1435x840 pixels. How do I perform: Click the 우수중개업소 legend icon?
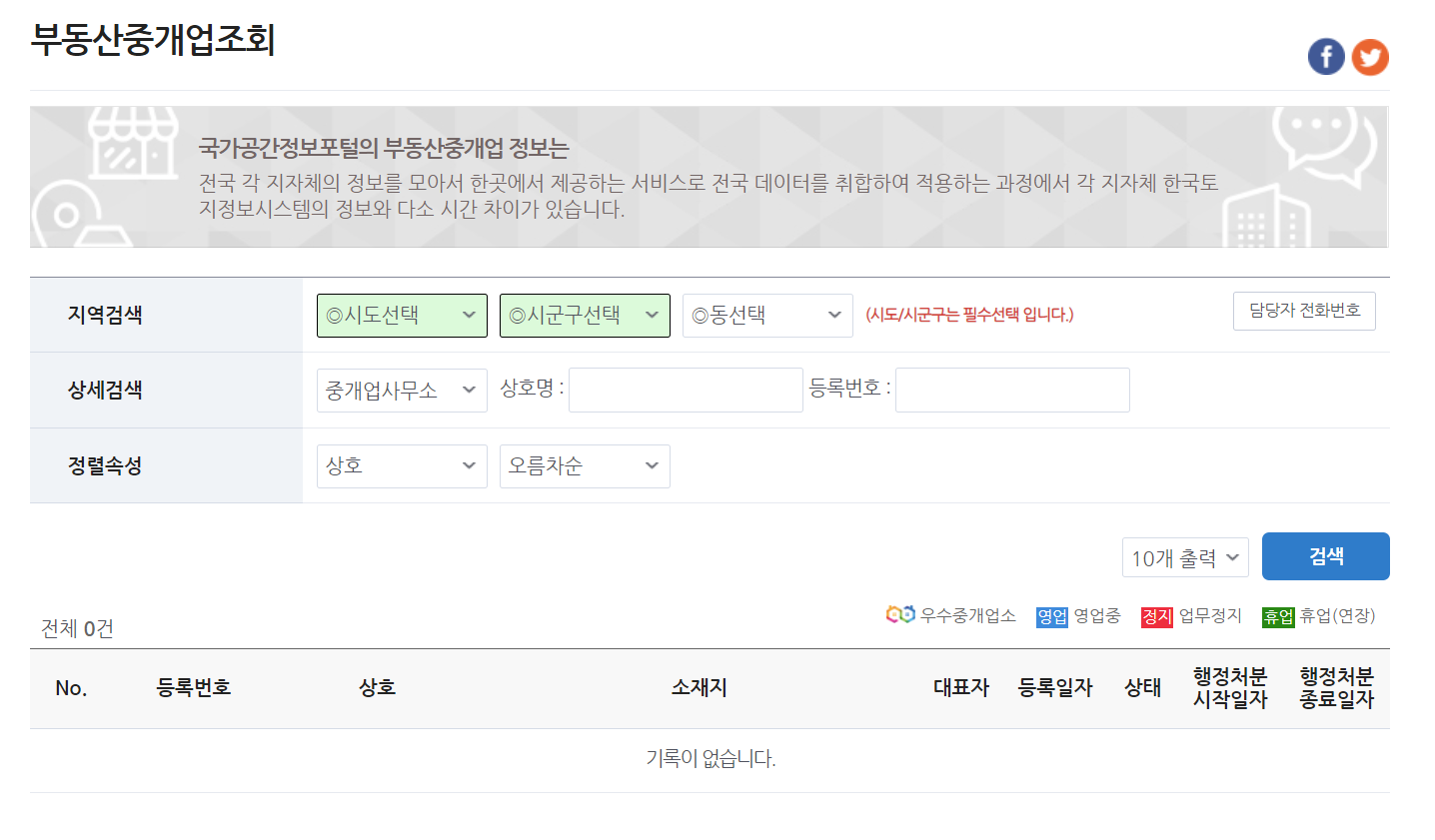point(900,614)
